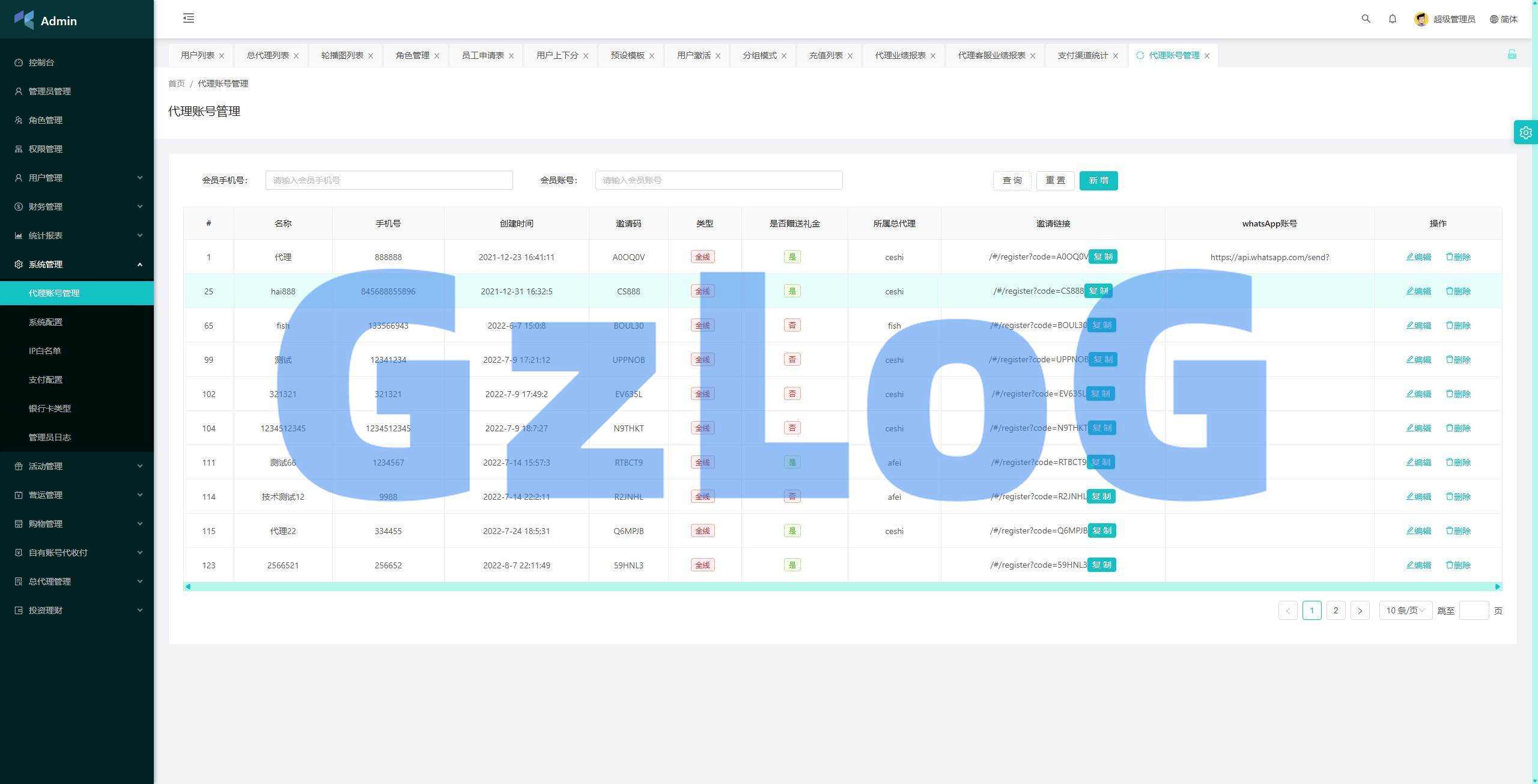Collapse the sidebar with the menu fold icon
The height and width of the screenshot is (784, 1538).
(x=189, y=18)
